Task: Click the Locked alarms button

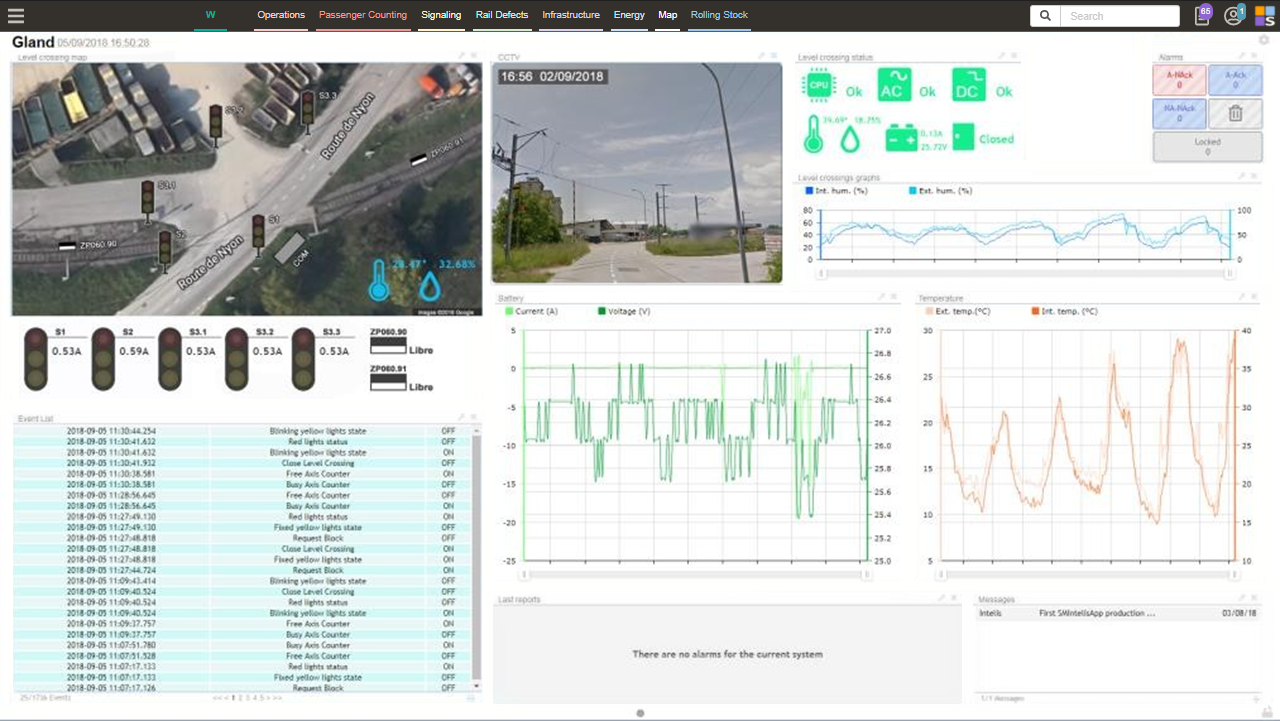Action: click(1206, 146)
